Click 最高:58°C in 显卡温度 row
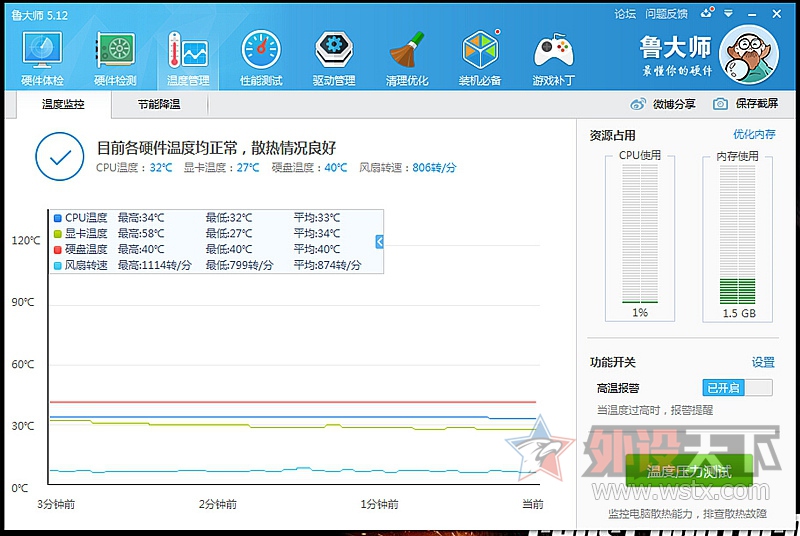 click(141, 234)
